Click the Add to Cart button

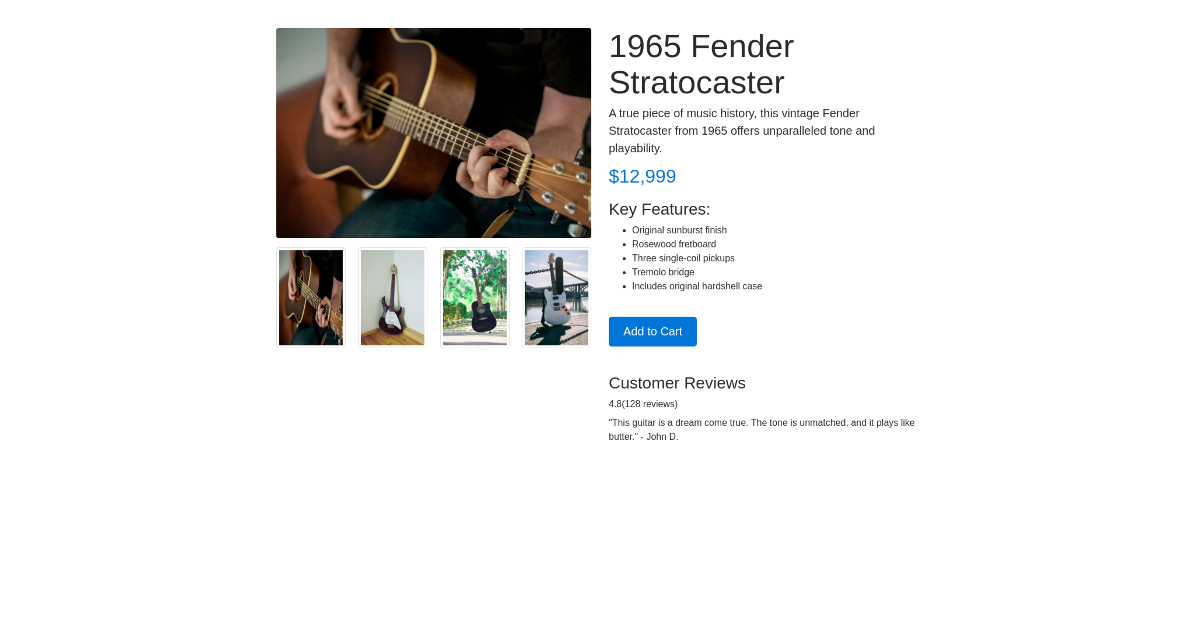tap(652, 331)
